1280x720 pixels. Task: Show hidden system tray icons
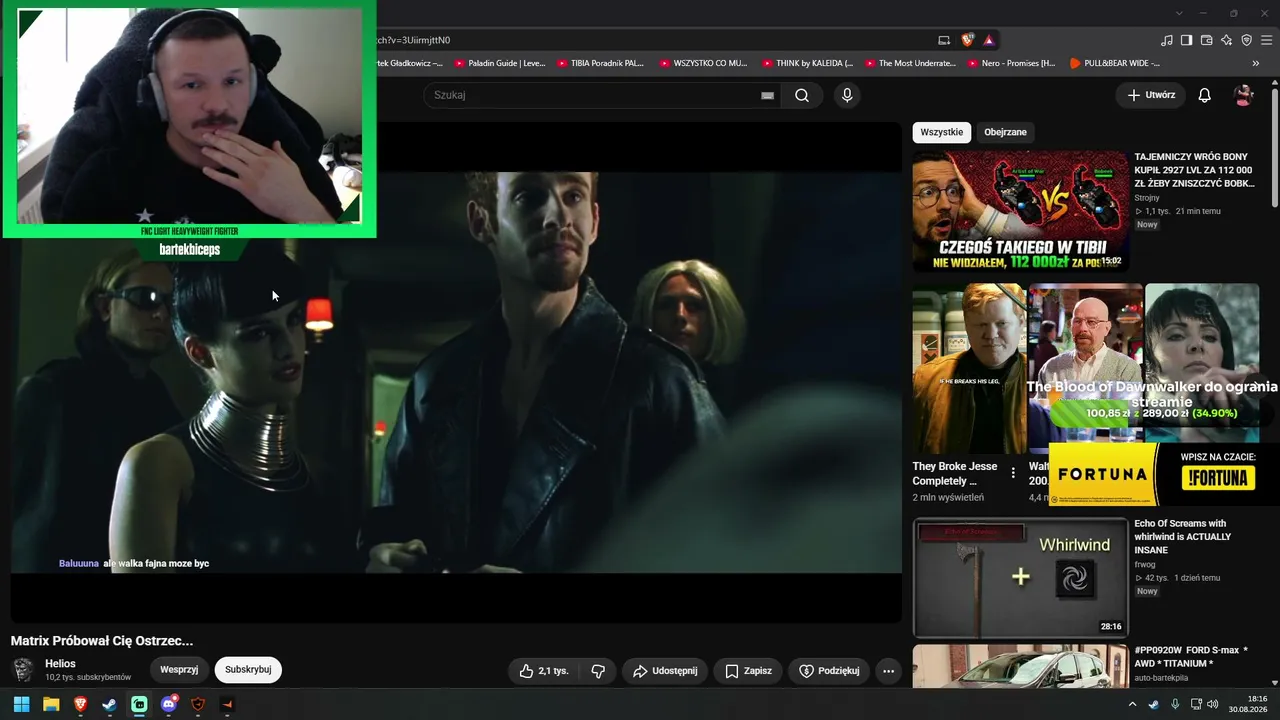(1132, 704)
